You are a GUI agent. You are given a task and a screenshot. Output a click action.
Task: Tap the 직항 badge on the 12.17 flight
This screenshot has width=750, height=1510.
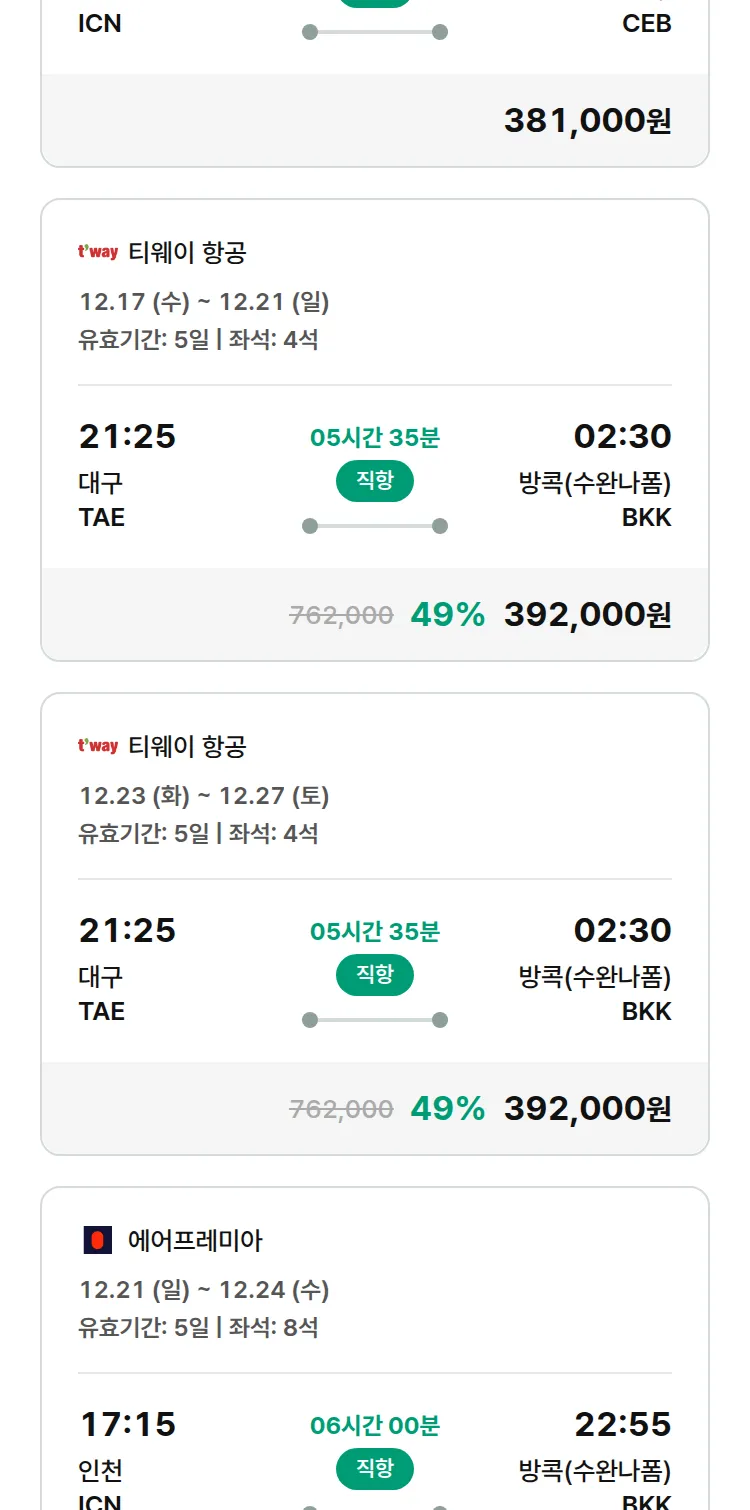(375, 481)
